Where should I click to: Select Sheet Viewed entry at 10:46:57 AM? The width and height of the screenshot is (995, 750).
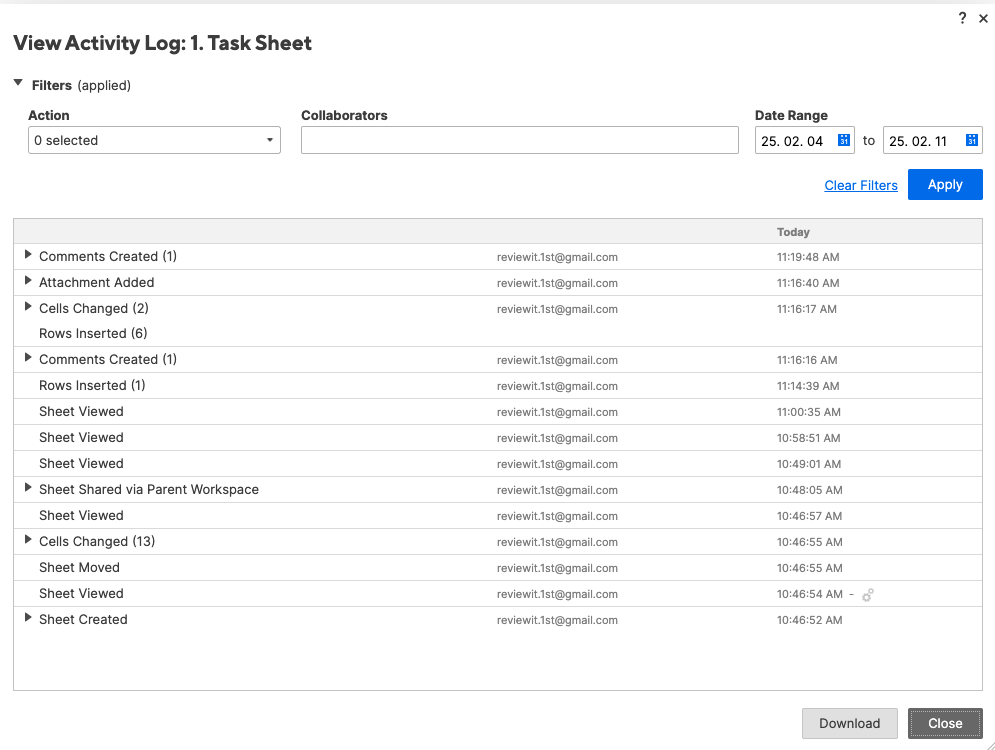click(x=81, y=516)
